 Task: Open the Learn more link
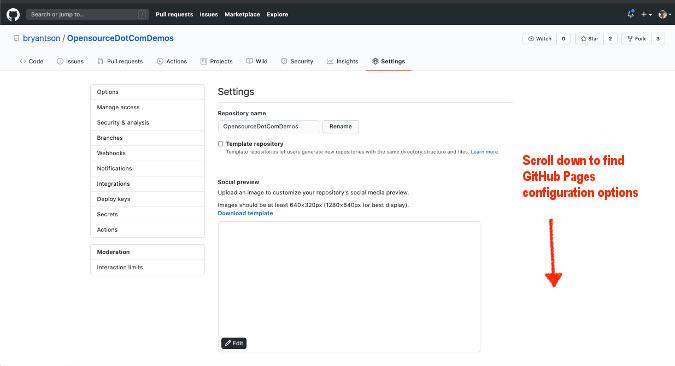(484, 152)
